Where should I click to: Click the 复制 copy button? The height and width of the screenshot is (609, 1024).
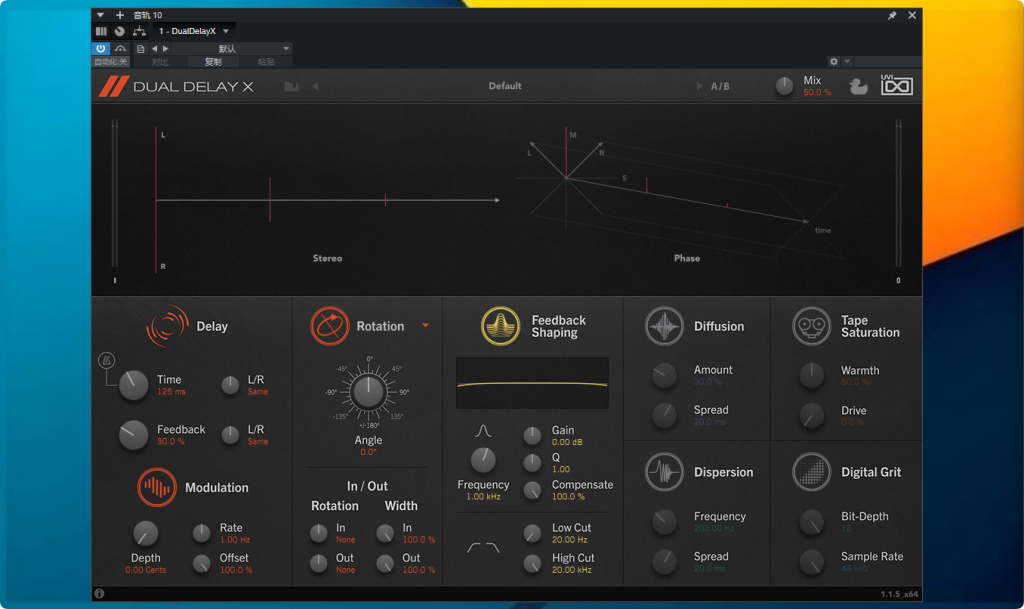click(x=213, y=62)
